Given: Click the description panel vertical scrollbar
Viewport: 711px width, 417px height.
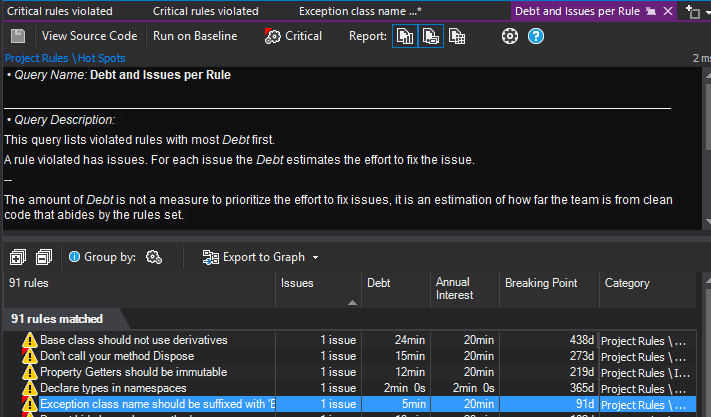Looking at the screenshot, I should 708,116.
